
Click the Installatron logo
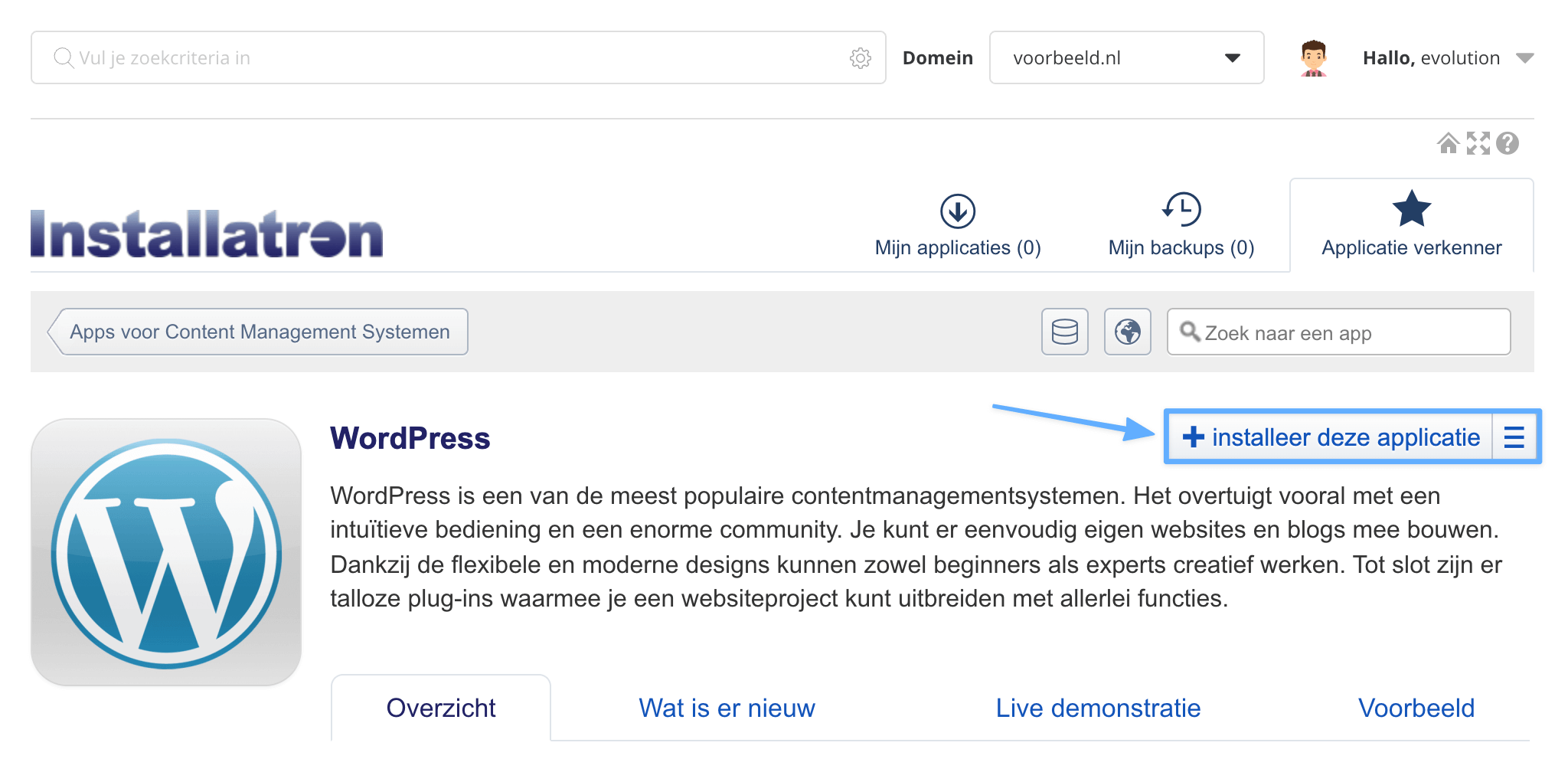207,234
